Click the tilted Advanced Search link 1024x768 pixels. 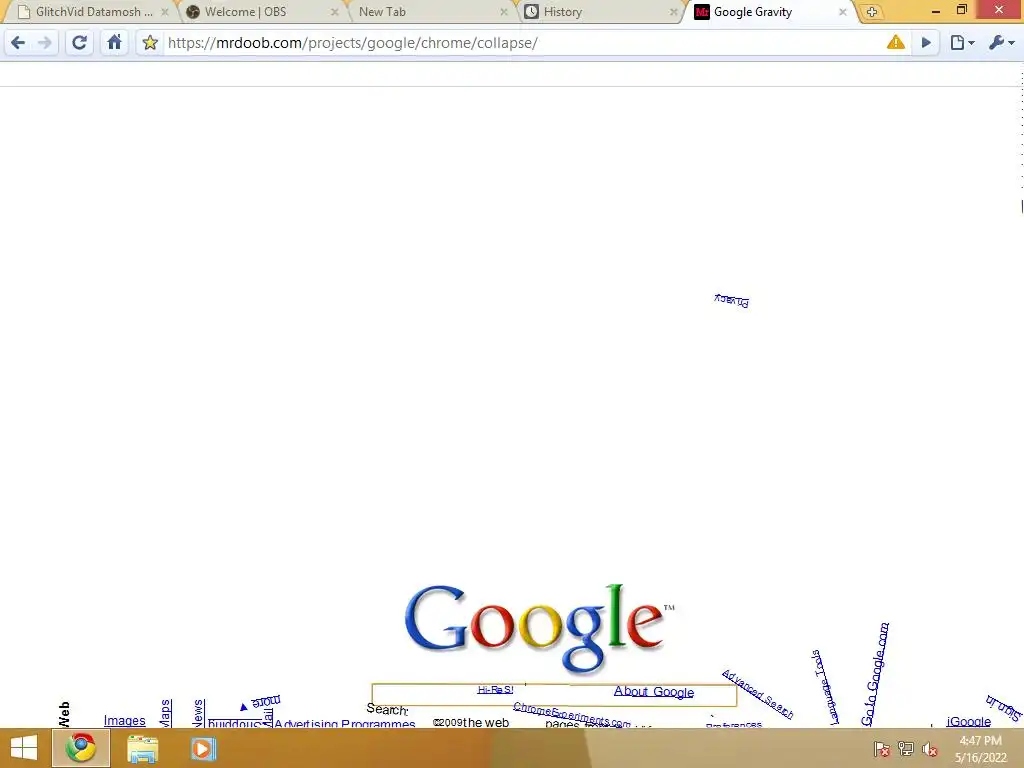(758, 695)
